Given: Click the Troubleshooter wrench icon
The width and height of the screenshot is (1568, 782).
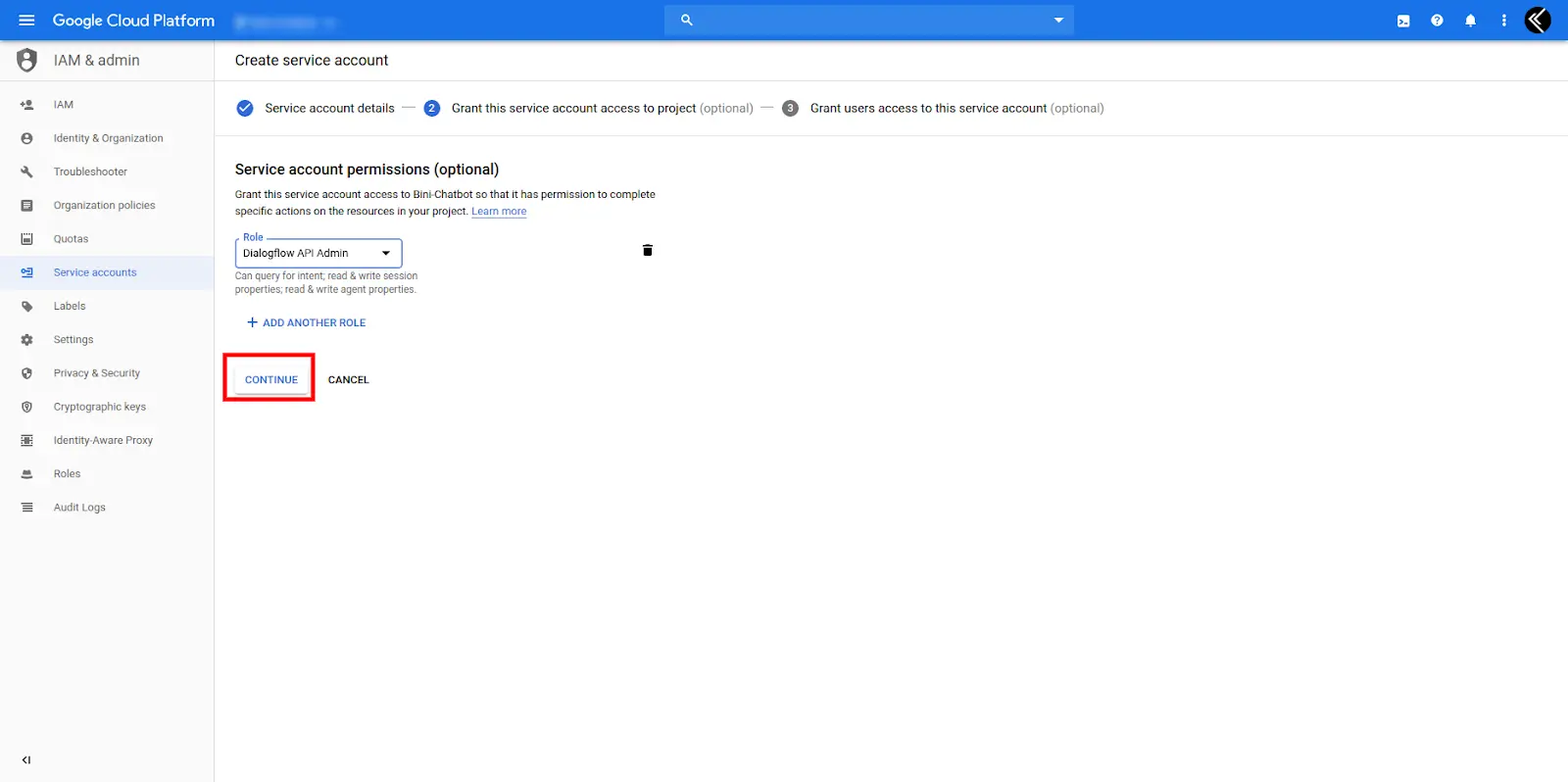Looking at the screenshot, I should [x=27, y=171].
